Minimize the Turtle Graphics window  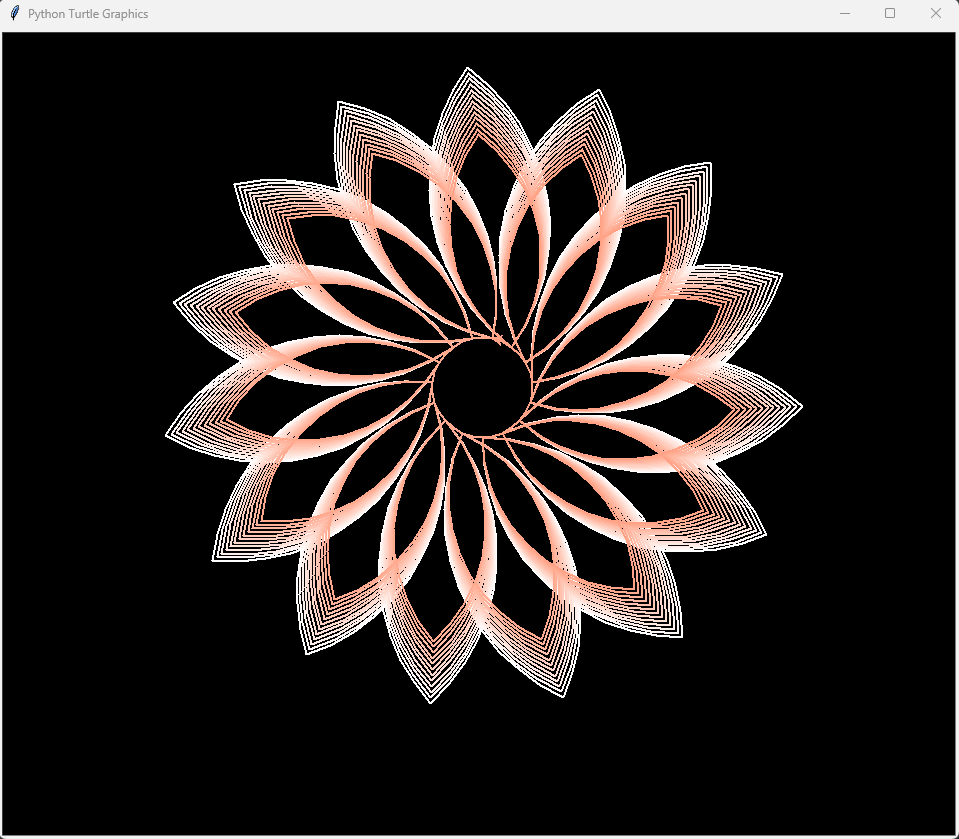(844, 14)
